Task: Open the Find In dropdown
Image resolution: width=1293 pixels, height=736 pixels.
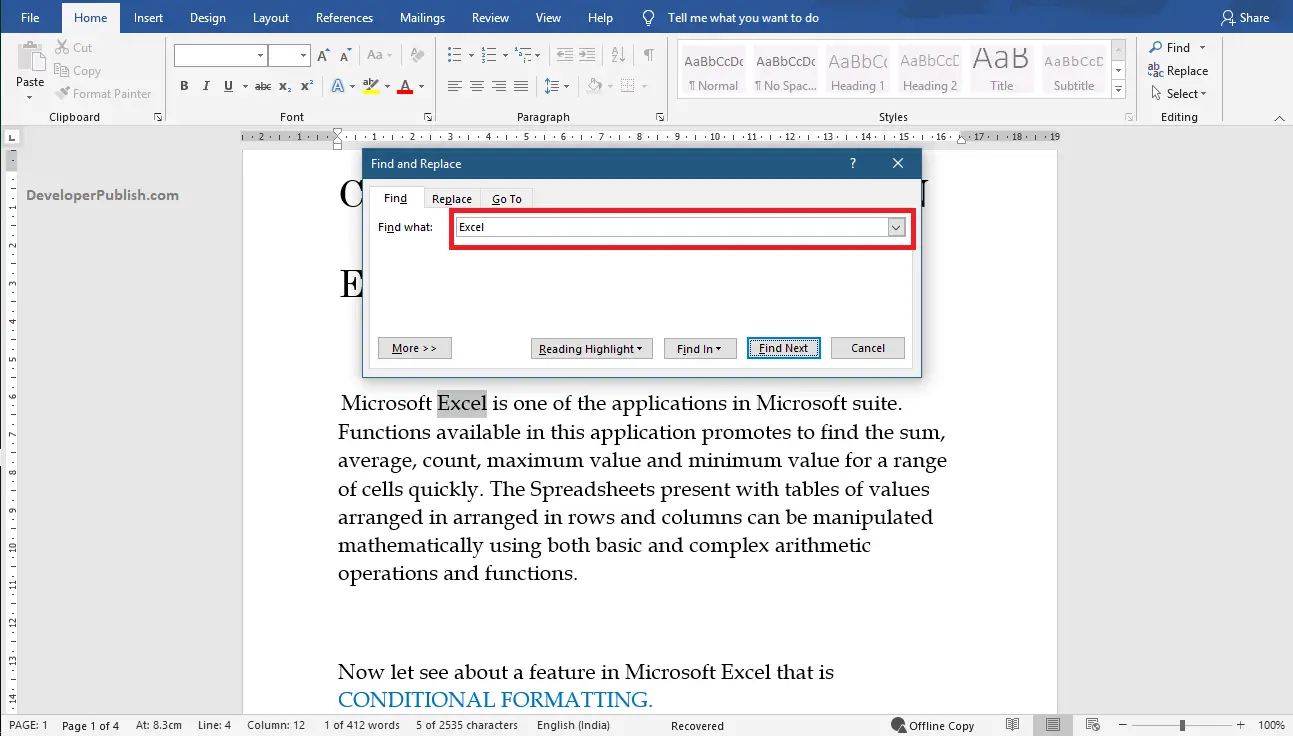Action: click(700, 348)
